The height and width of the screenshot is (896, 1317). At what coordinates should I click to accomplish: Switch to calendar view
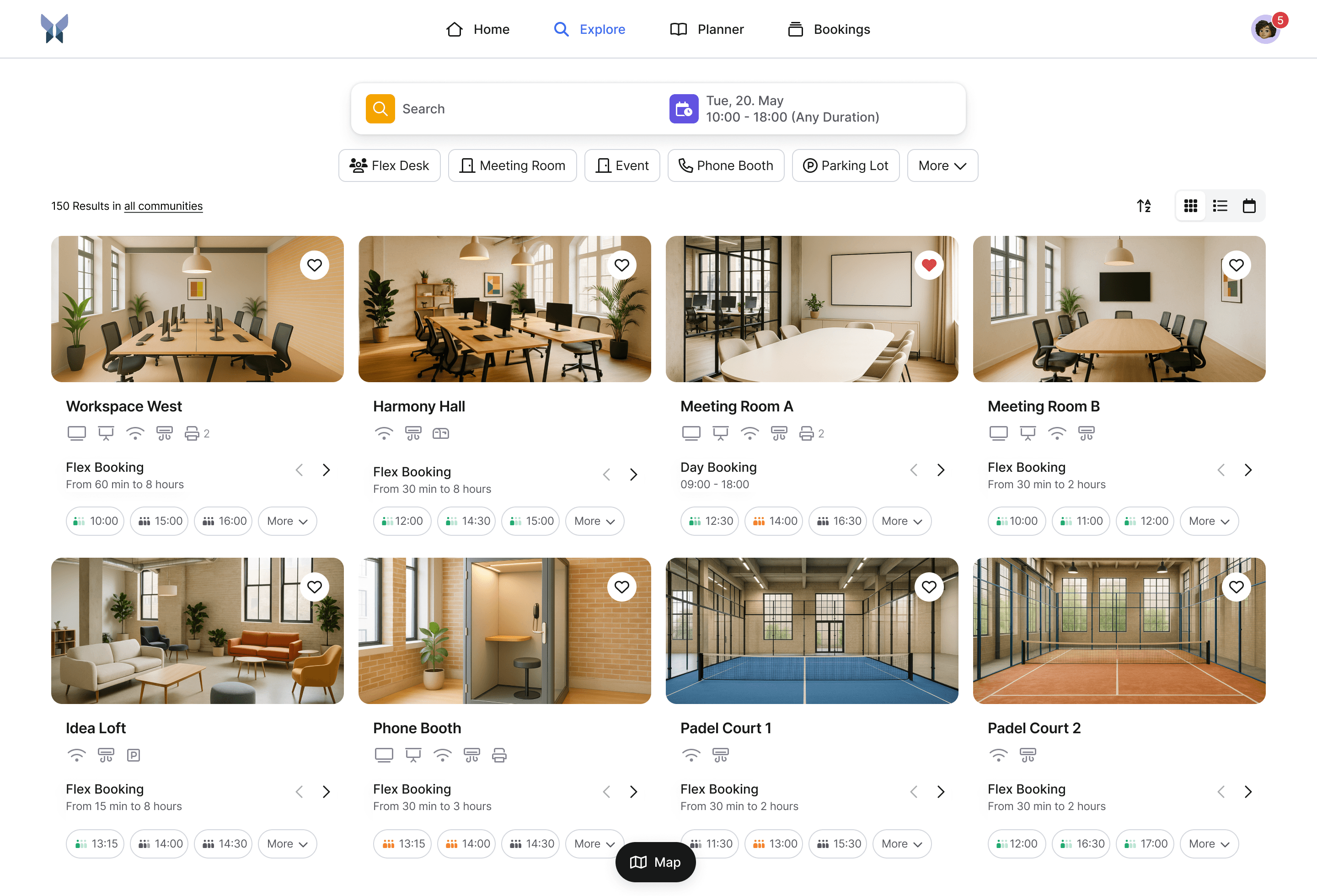pyautogui.click(x=1250, y=206)
